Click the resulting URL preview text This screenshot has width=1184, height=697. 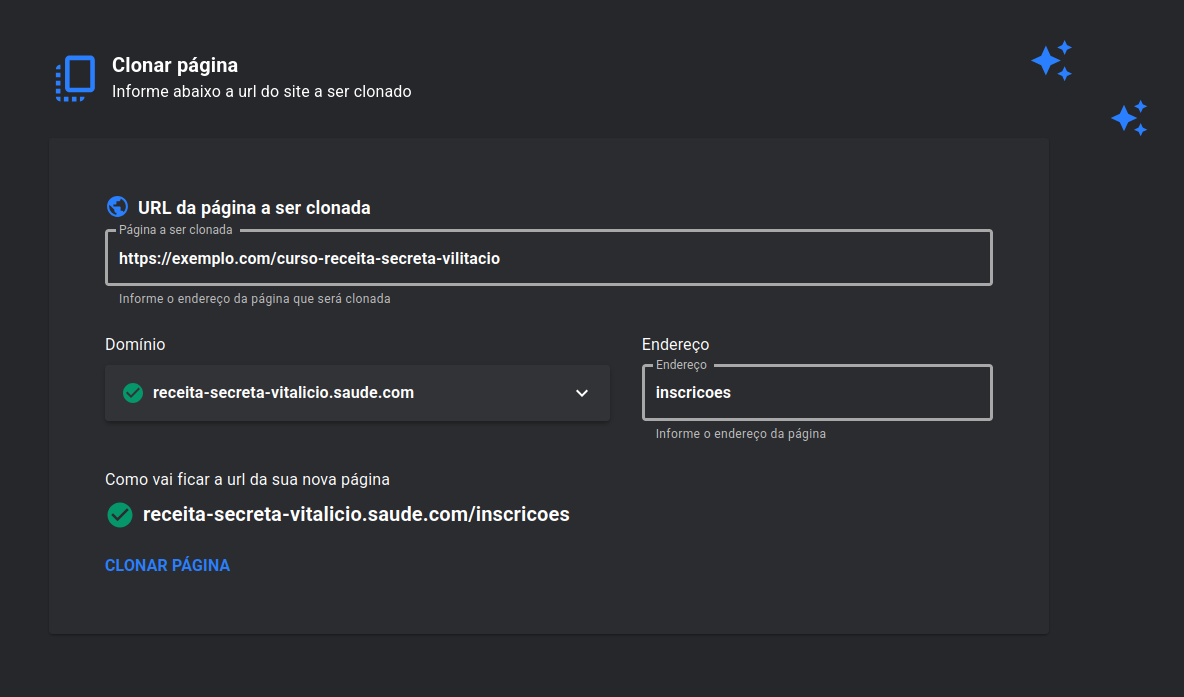(356, 515)
